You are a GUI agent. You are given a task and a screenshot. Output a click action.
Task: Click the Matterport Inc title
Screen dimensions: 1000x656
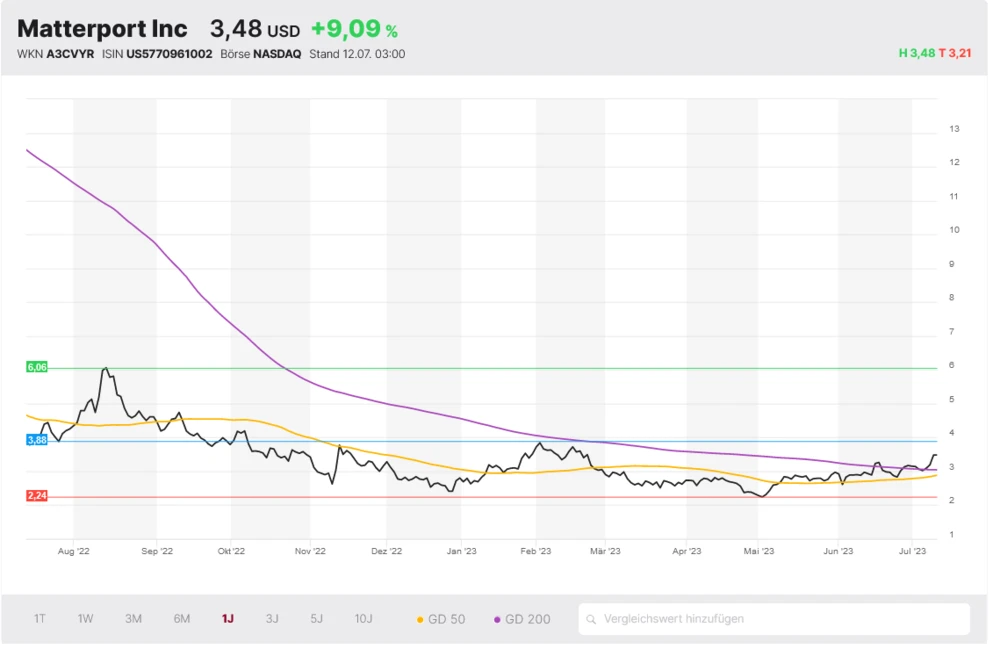pyautogui.click(x=102, y=28)
